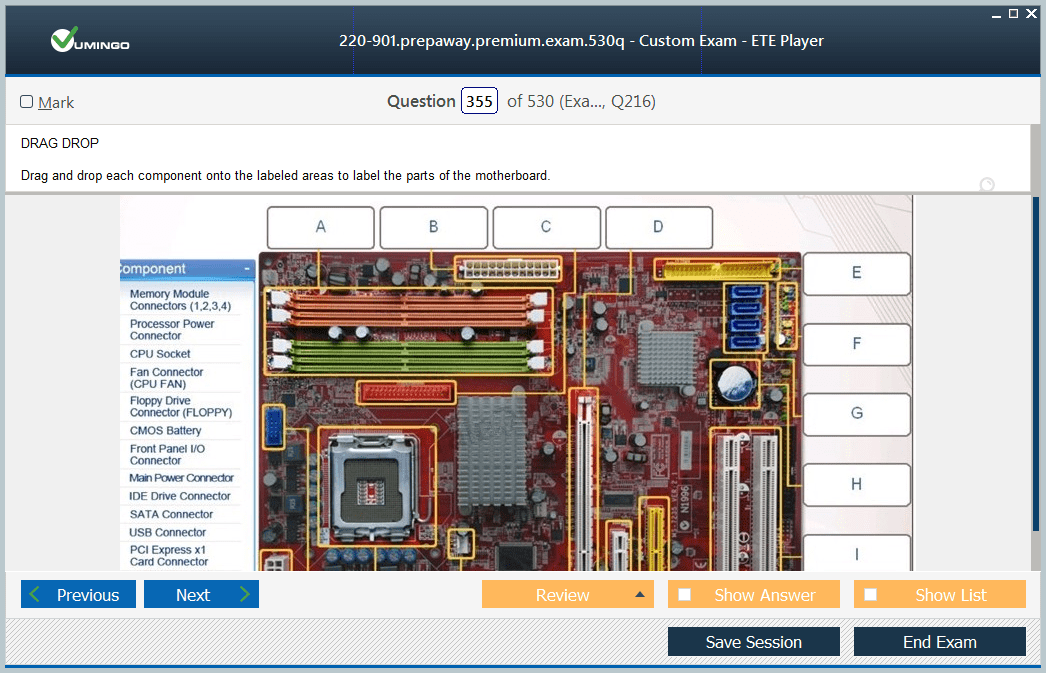Toggle the Mark checkbox
This screenshot has height=673, width=1046.
coord(27,102)
